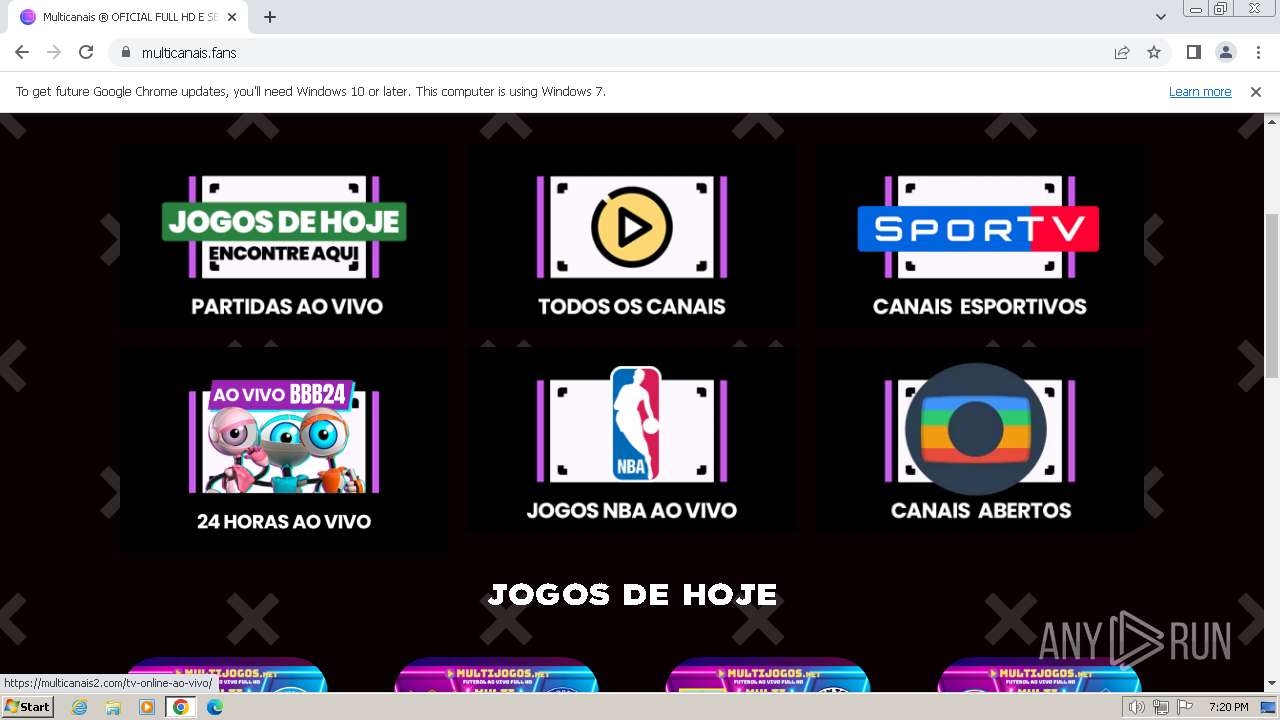Open the SporTV Canais Esportivos card
The width and height of the screenshot is (1280, 720).
[x=979, y=237]
